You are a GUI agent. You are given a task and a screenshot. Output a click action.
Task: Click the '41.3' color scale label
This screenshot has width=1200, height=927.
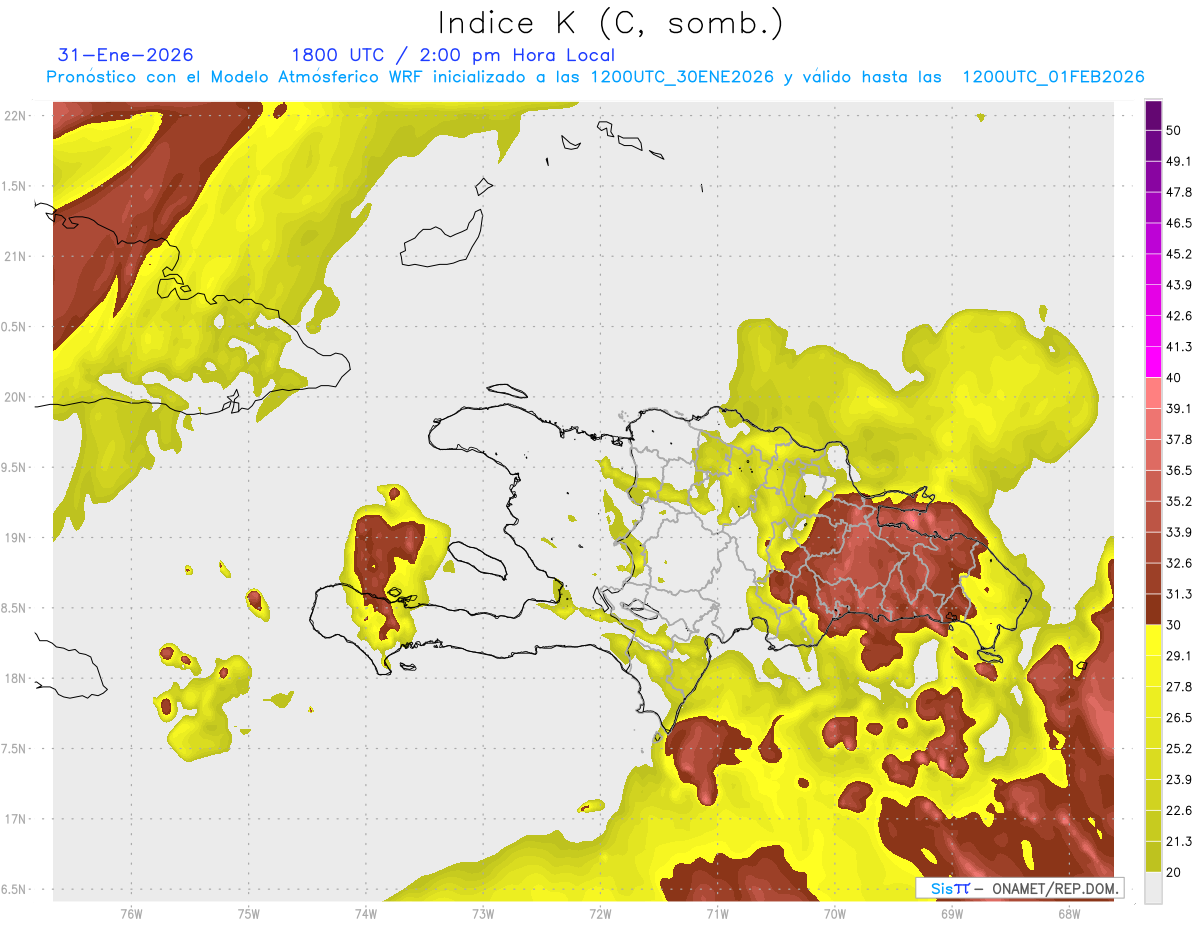(1179, 347)
